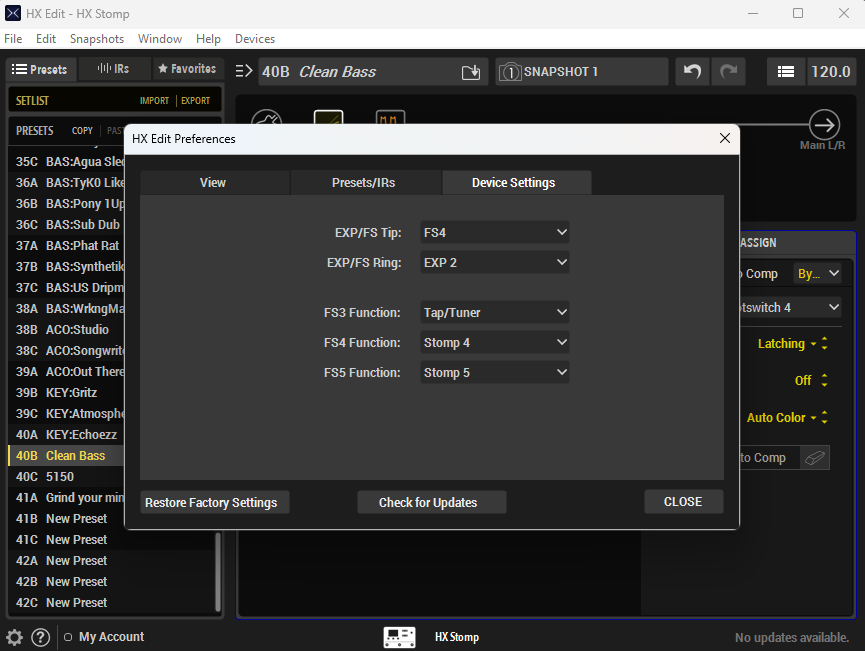Switch to the Presets panel tab
The image size is (865, 651).
point(41,69)
